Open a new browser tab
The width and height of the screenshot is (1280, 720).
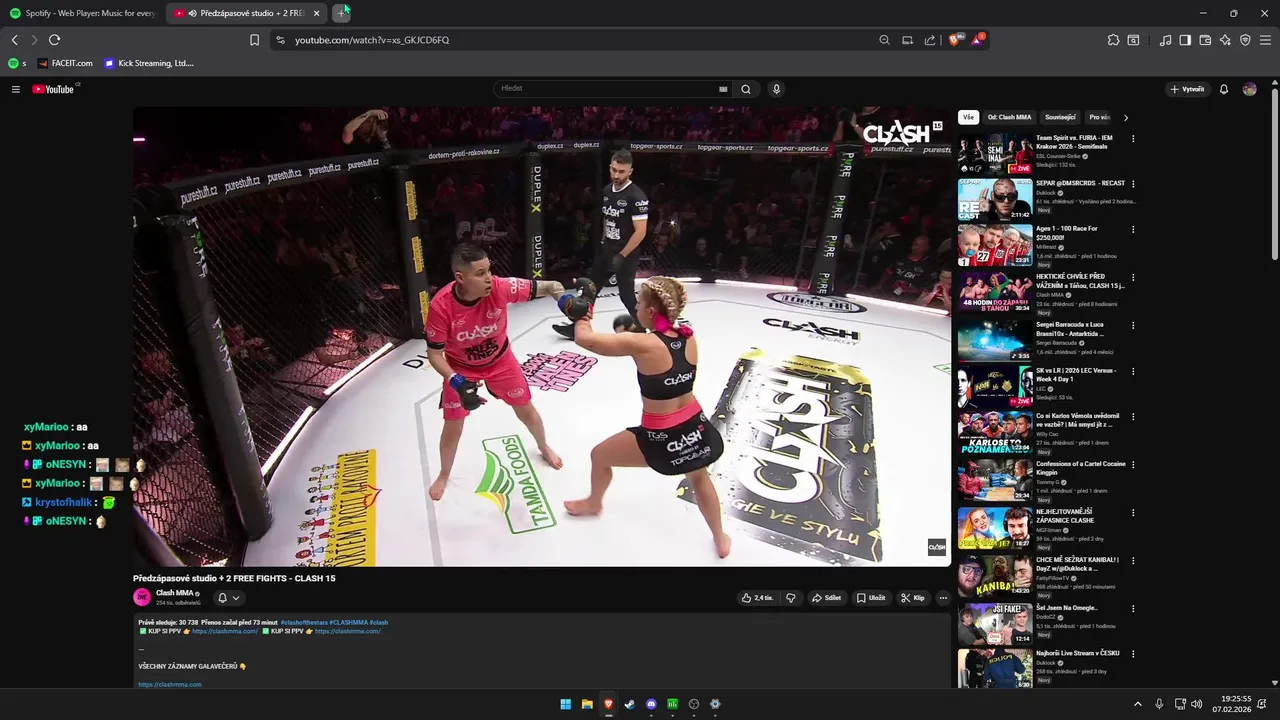click(x=341, y=13)
